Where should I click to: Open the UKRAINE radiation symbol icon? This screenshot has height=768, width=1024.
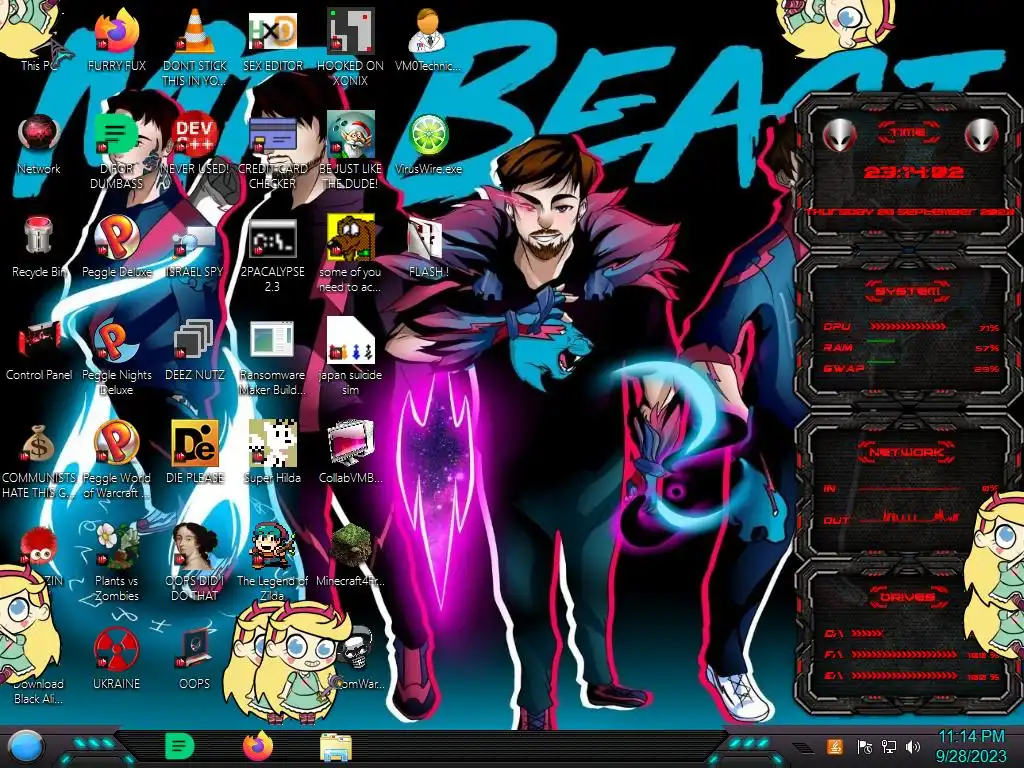point(116,660)
